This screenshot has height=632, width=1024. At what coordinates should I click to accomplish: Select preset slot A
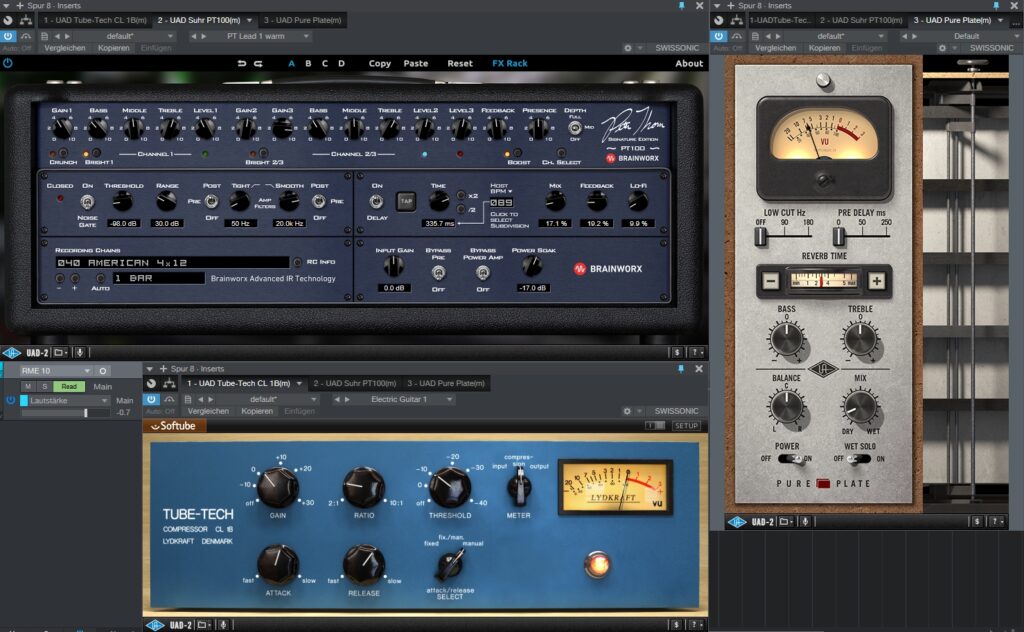(x=291, y=63)
